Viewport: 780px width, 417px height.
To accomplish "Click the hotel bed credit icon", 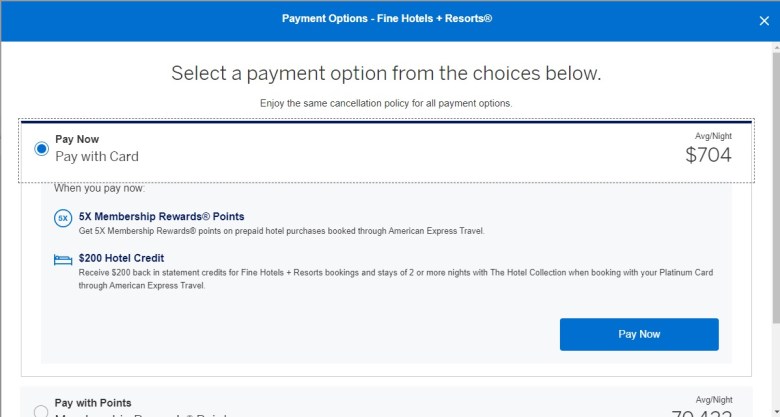I will (x=63, y=259).
